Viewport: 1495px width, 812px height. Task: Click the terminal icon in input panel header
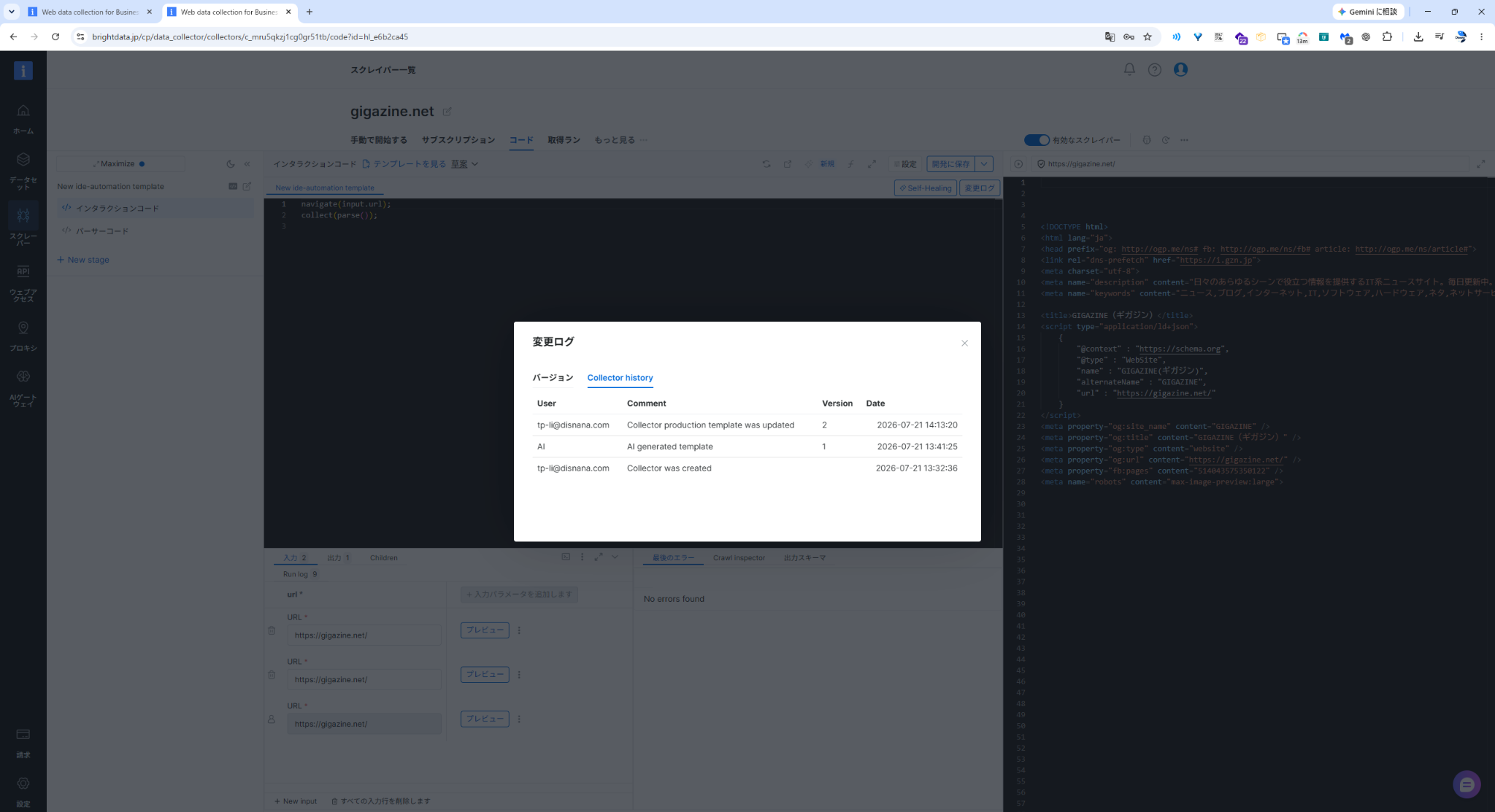[x=566, y=557]
